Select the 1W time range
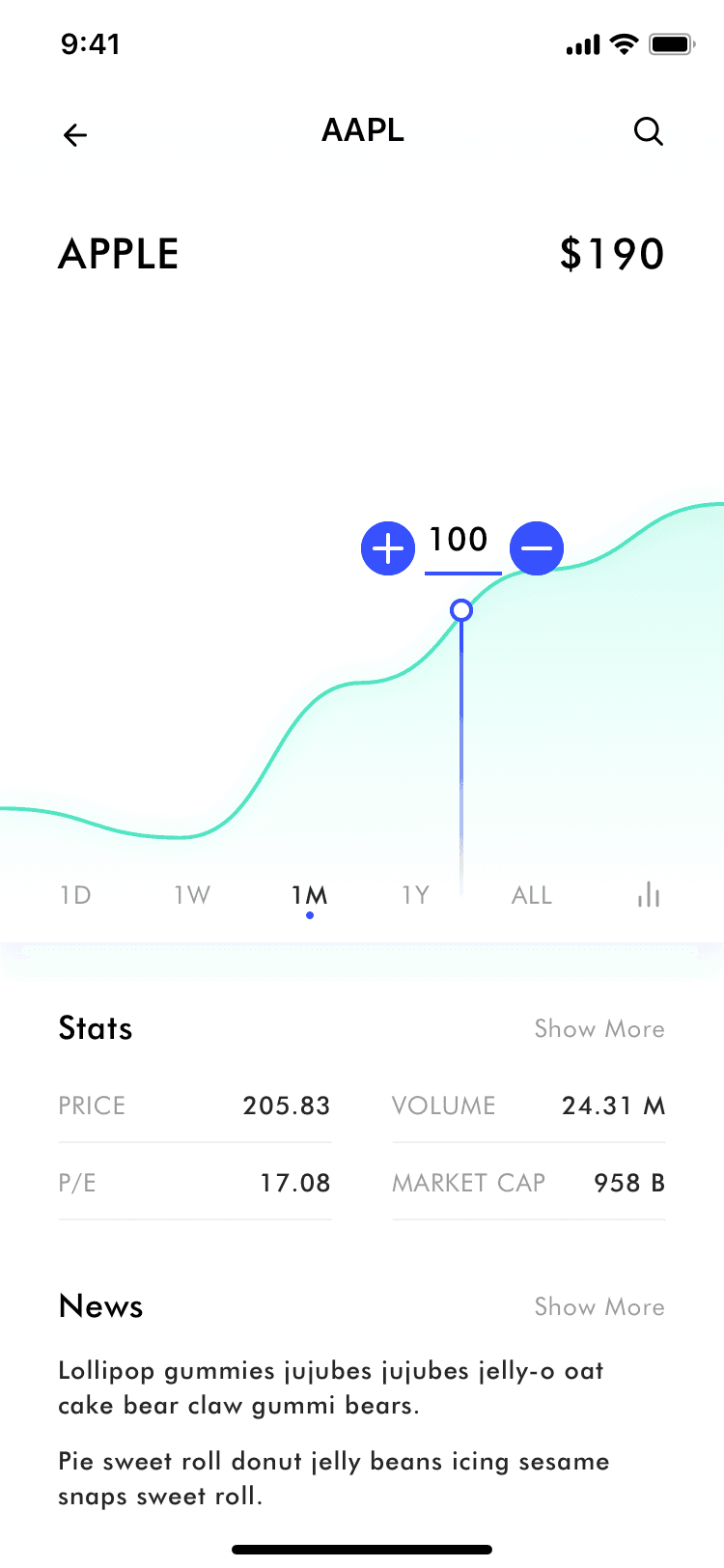Viewport: 724px width, 1568px height. tap(192, 895)
